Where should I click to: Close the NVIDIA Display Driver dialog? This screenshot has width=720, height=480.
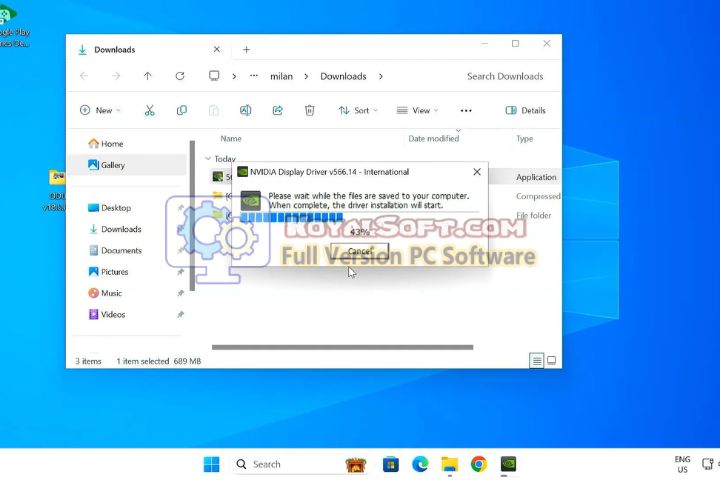477,172
